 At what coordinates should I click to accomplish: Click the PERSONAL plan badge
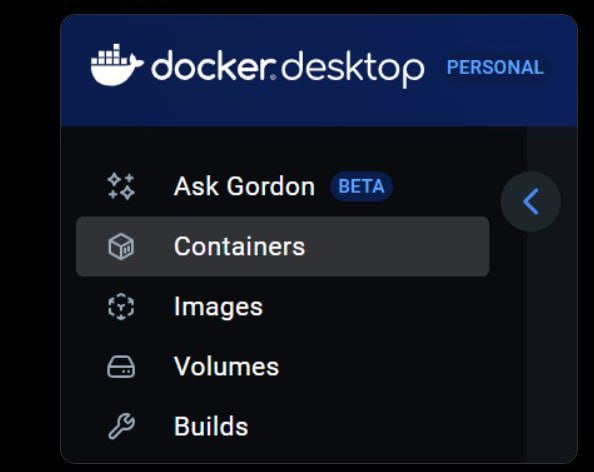click(x=495, y=67)
